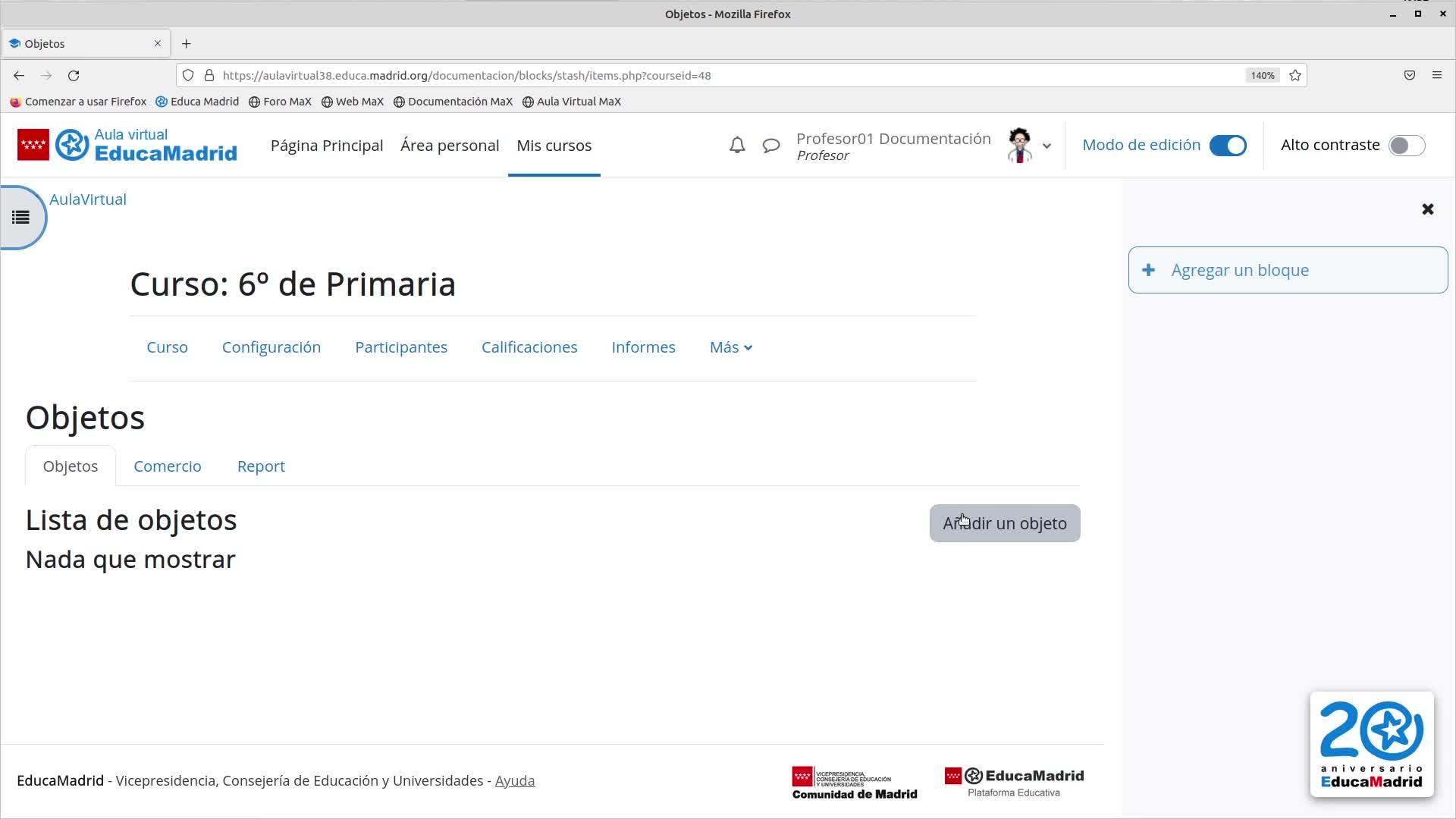Click the EducaMadrid Aula virtual logo
Screen dimensions: 1456x819
(x=127, y=145)
